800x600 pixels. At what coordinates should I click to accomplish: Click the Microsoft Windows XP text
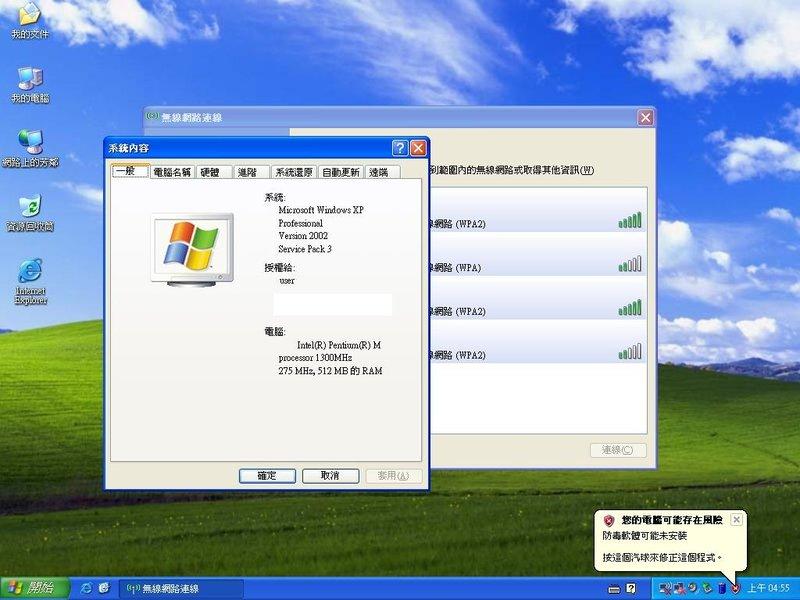(321, 210)
